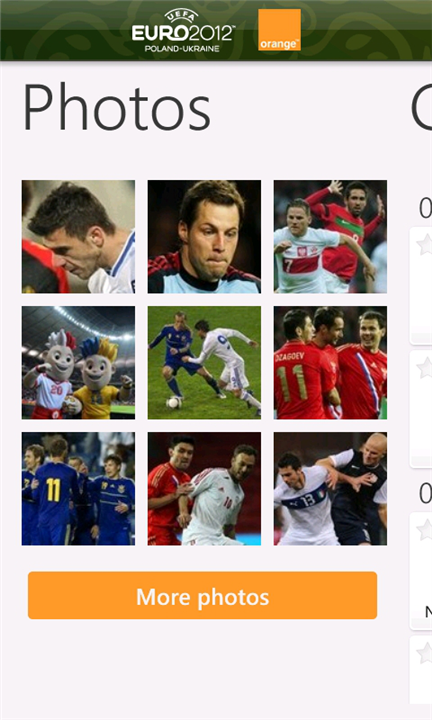The width and height of the screenshot is (432, 720).
Task: Select the Photos section heading
Action: [117, 107]
